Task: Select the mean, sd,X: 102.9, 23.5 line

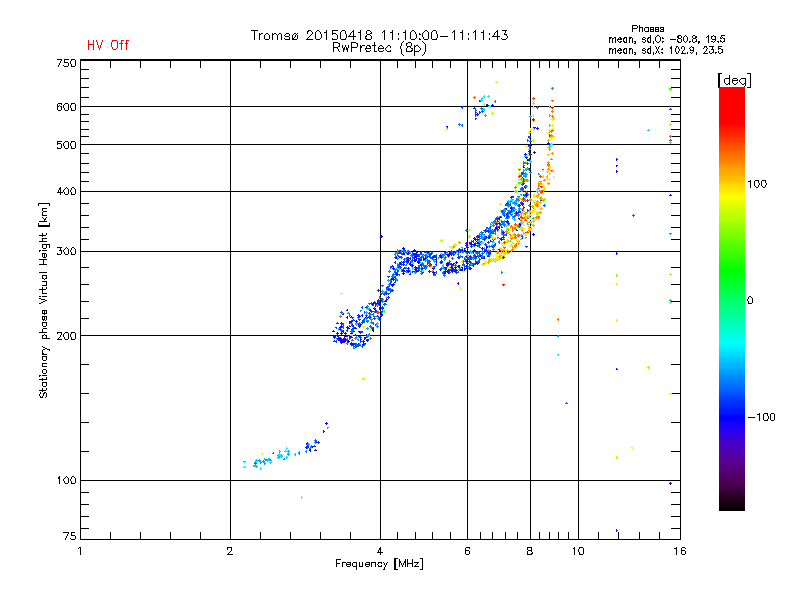Action: point(665,50)
